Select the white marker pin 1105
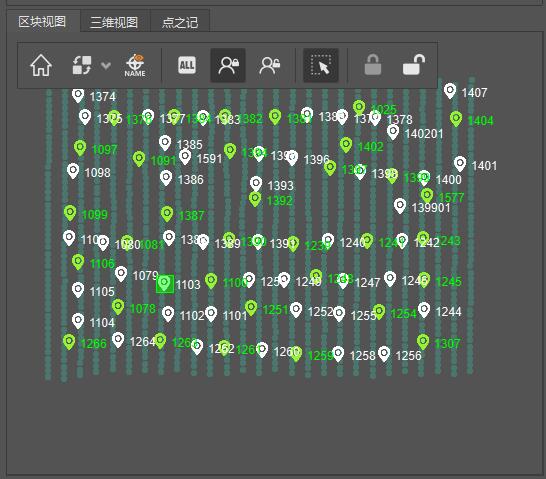This screenshot has width=546, height=479. 78,290
